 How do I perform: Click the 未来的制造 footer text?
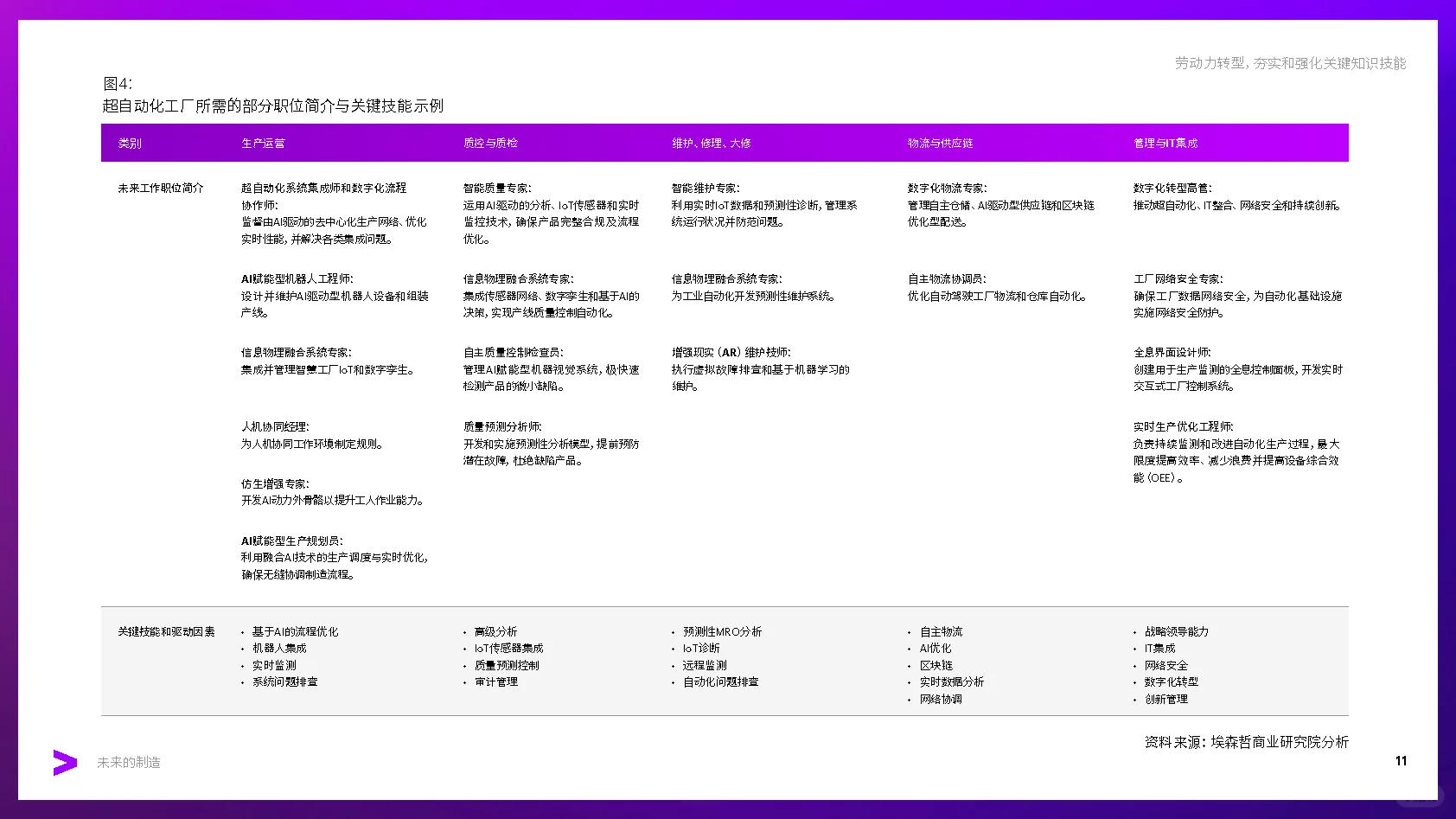130,763
